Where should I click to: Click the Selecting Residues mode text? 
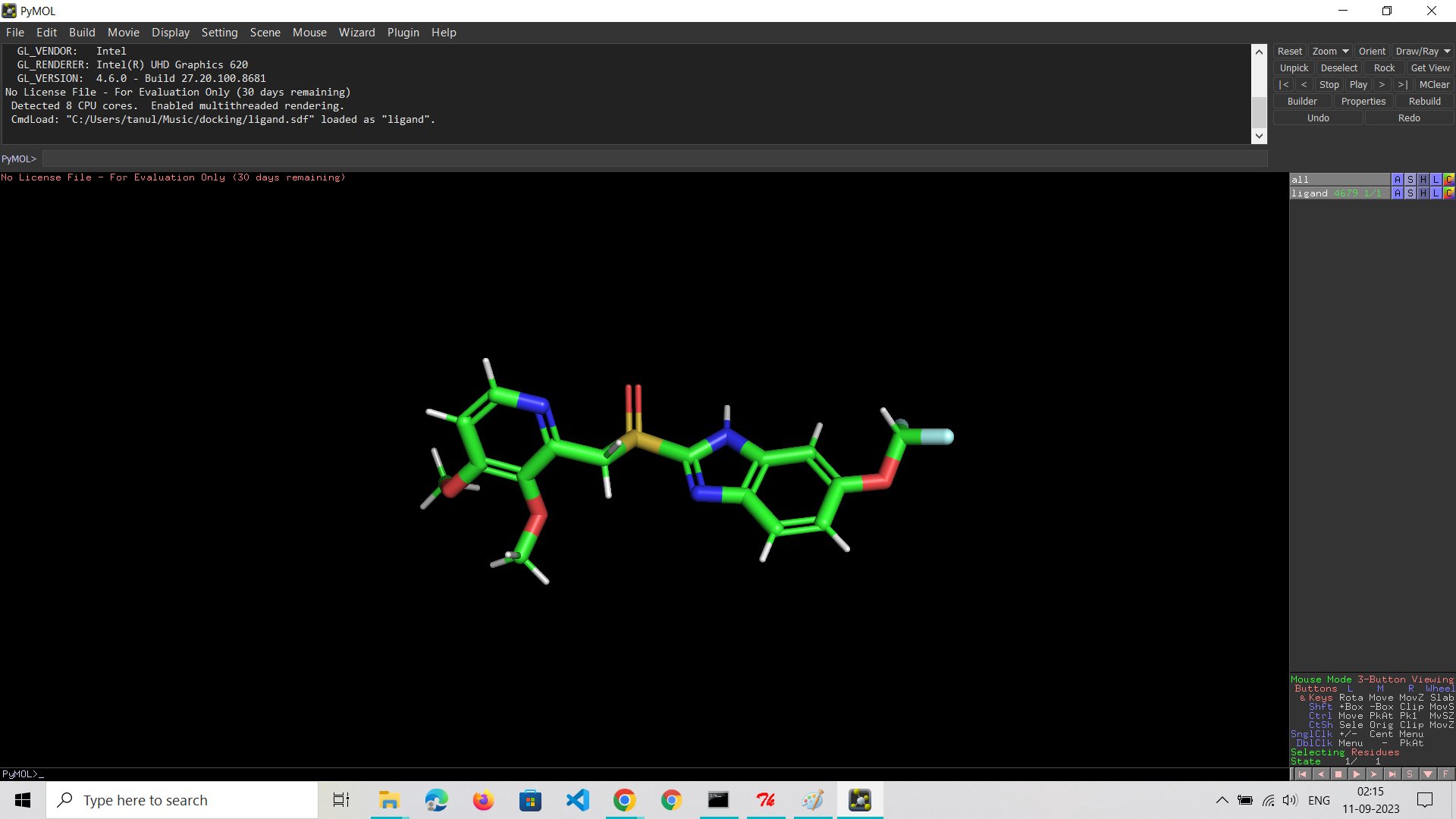point(1345,752)
